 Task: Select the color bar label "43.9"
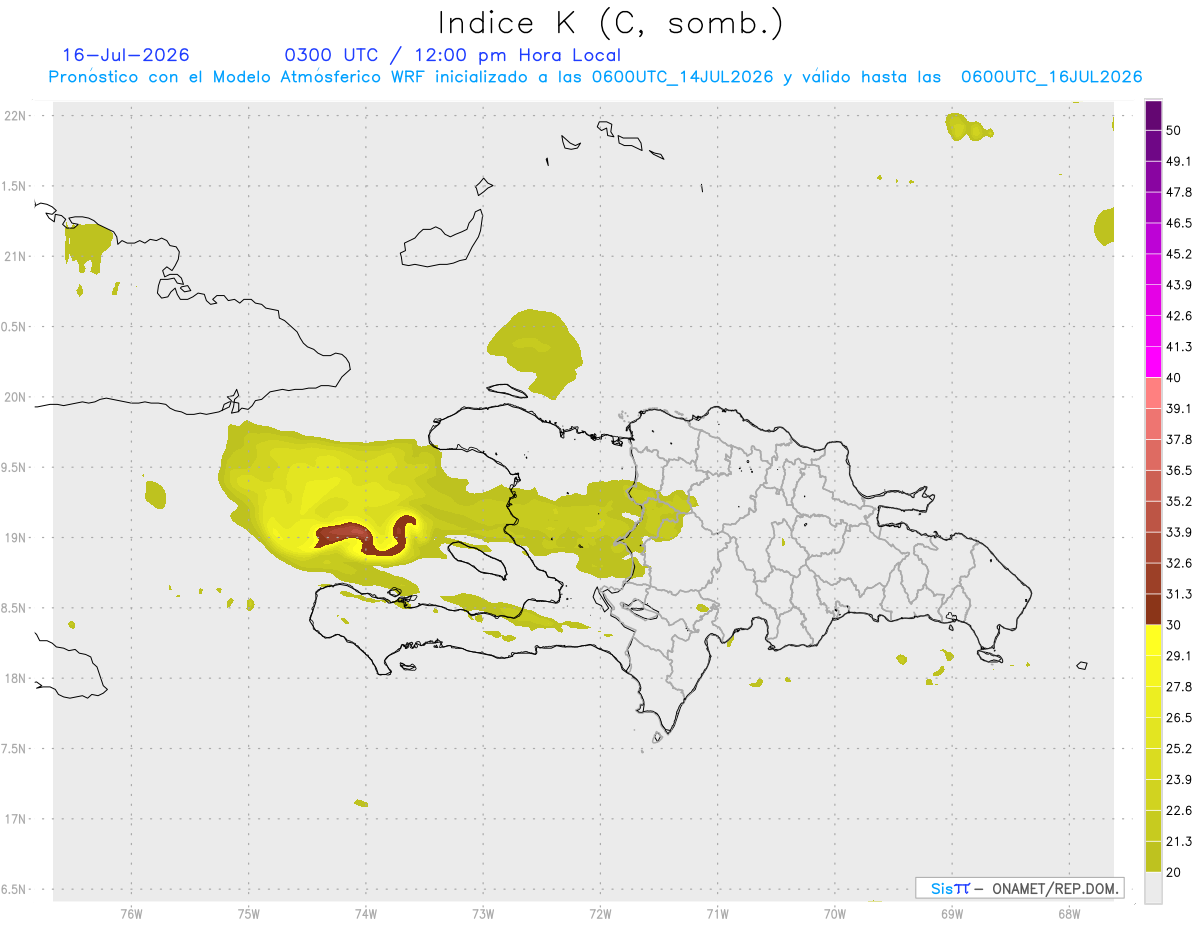pos(1179,285)
